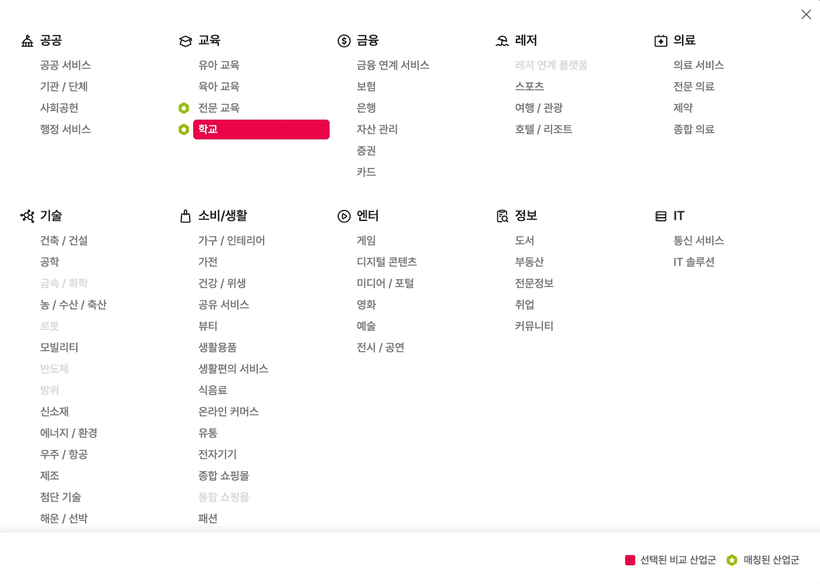Select 은행 in the finance list

(x=366, y=108)
